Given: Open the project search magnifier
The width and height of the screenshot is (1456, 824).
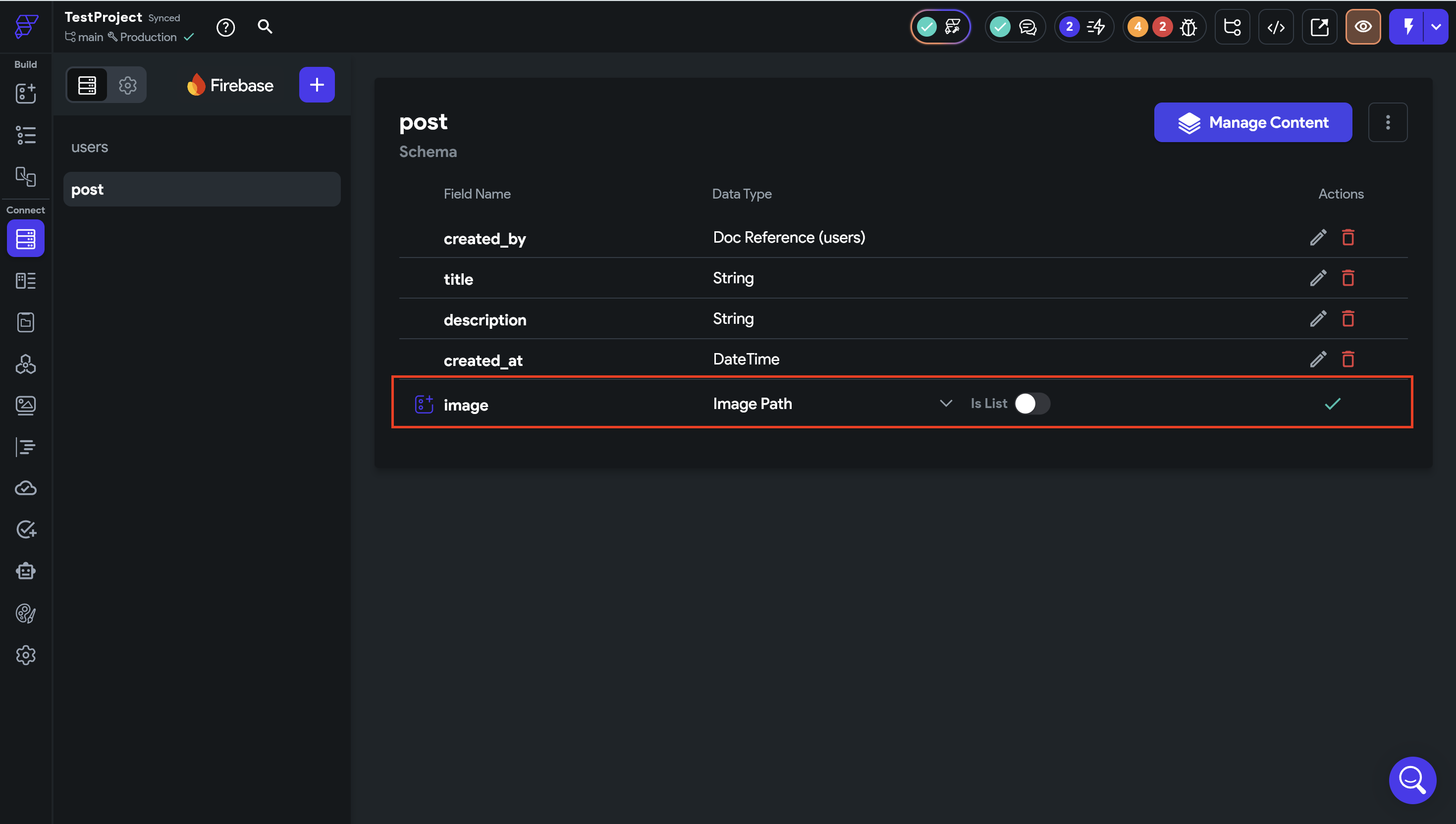Looking at the screenshot, I should coord(265,27).
